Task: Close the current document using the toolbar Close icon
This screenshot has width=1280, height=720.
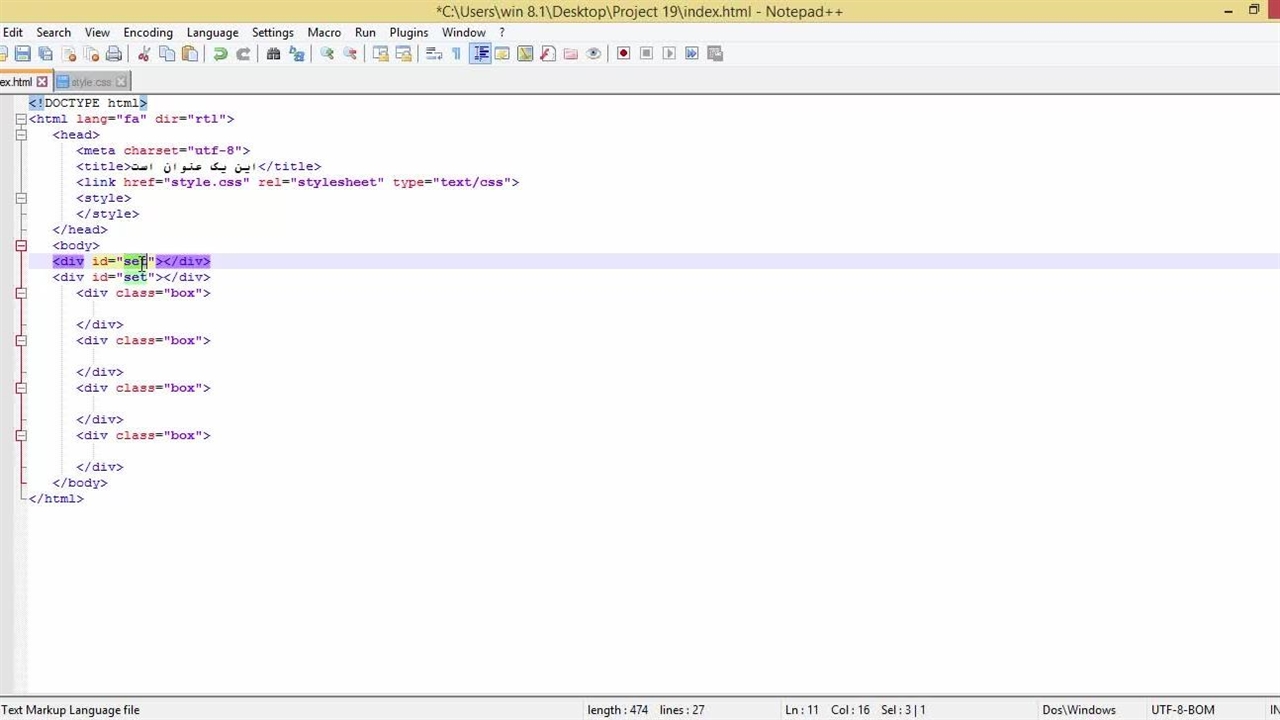Action: (x=68, y=54)
